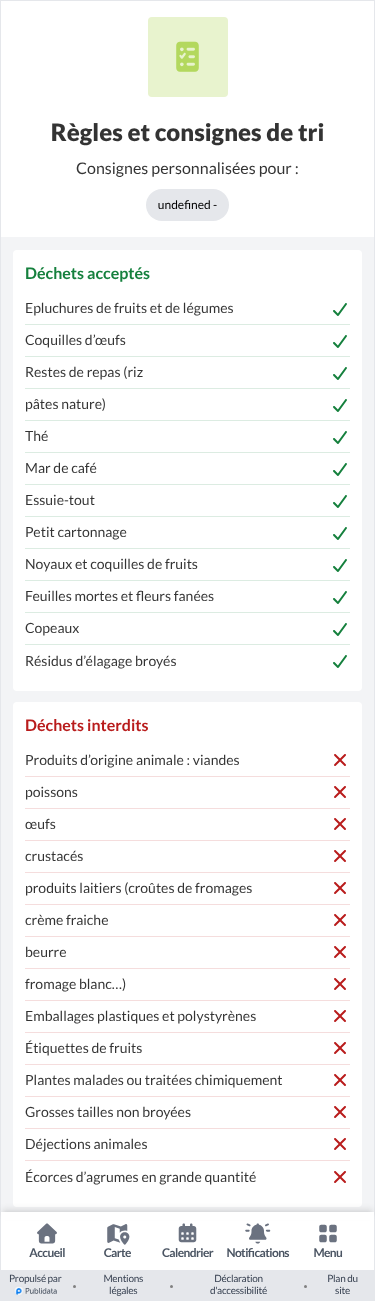Open the Plan du site link

(x=343, y=1284)
